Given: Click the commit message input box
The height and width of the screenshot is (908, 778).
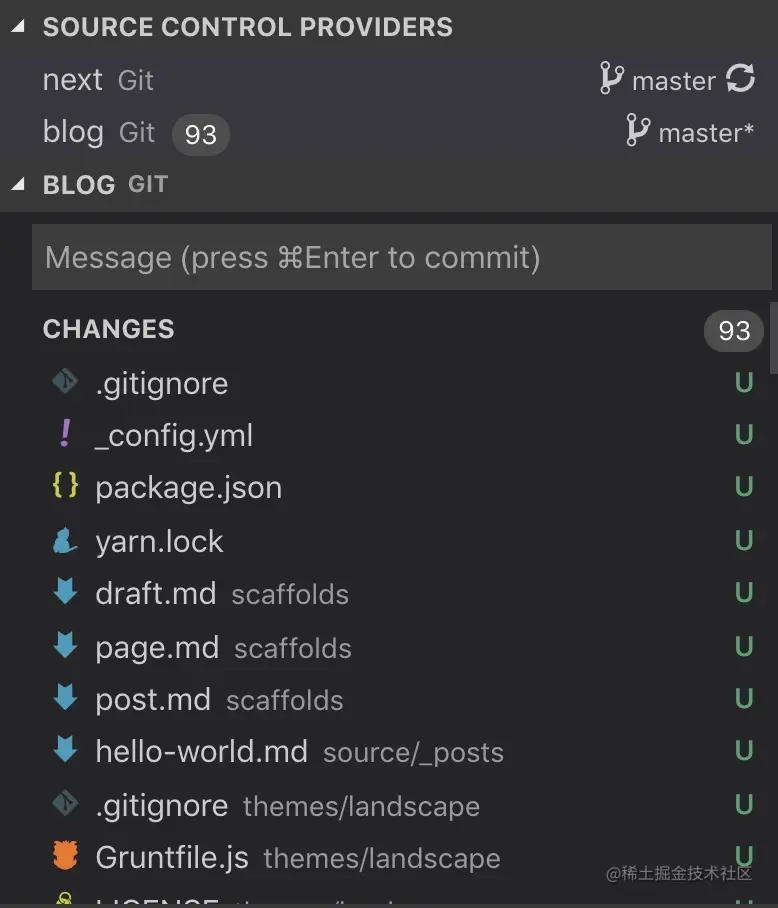Looking at the screenshot, I should click(x=400, y=258).
